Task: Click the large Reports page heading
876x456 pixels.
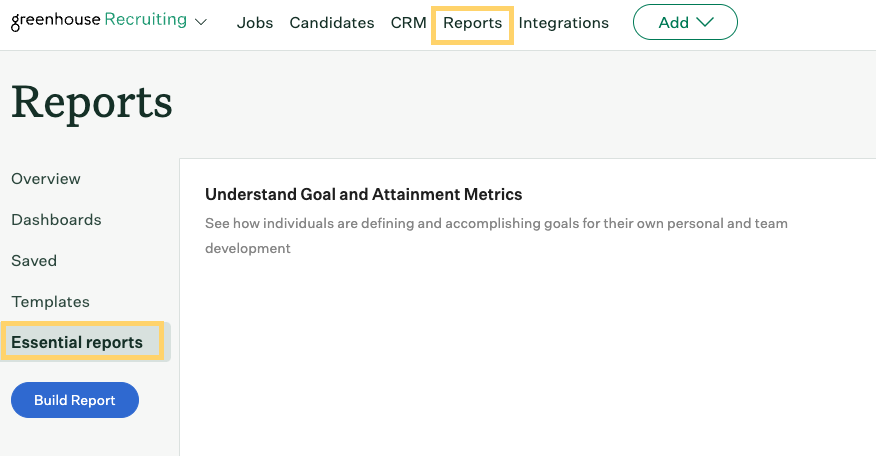Action: [92, 103]
